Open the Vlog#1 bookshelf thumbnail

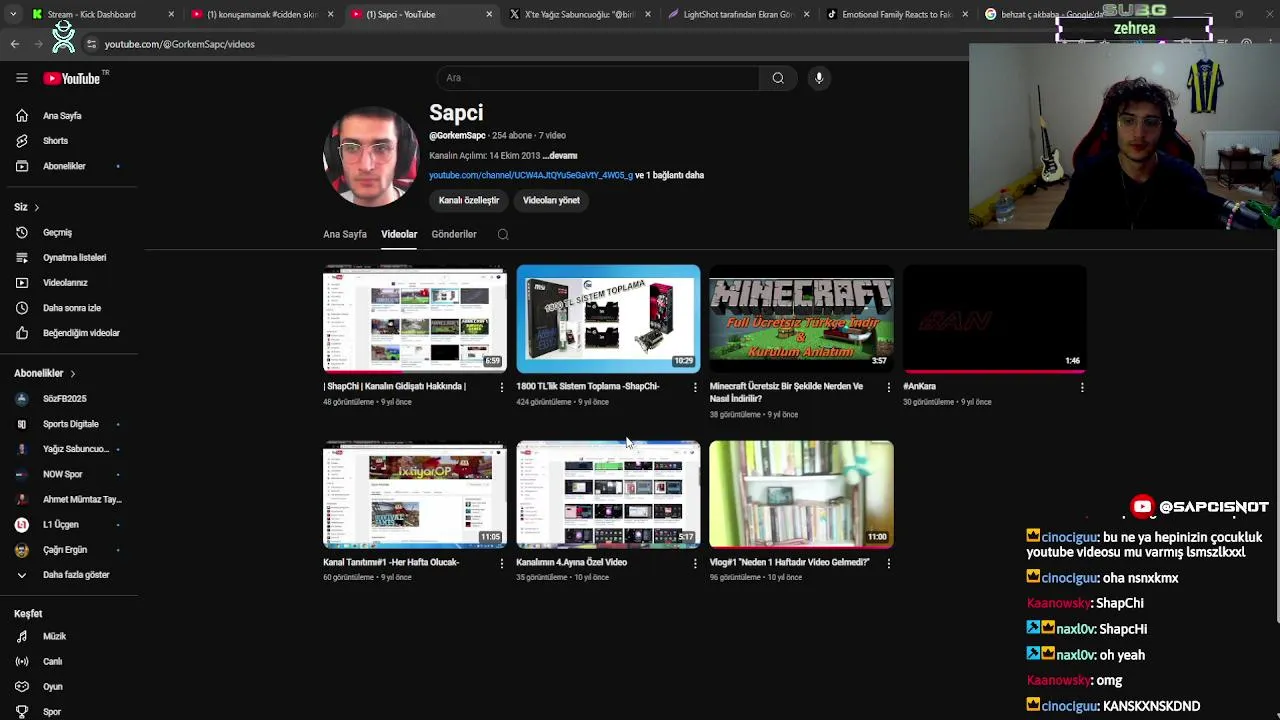(x=801, y=495)
